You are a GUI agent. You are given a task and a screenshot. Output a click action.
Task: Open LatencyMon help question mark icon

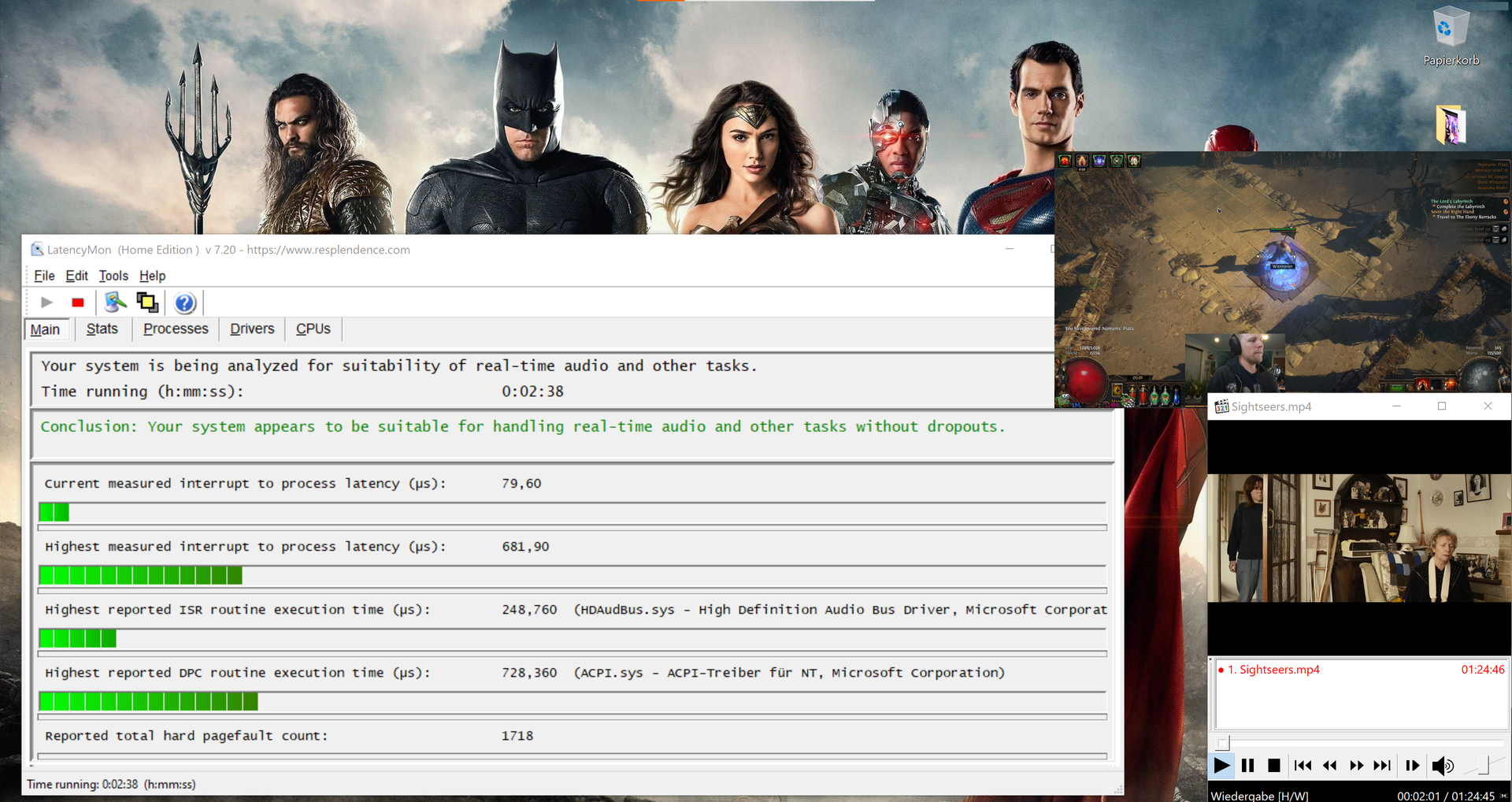coord(184,303)
